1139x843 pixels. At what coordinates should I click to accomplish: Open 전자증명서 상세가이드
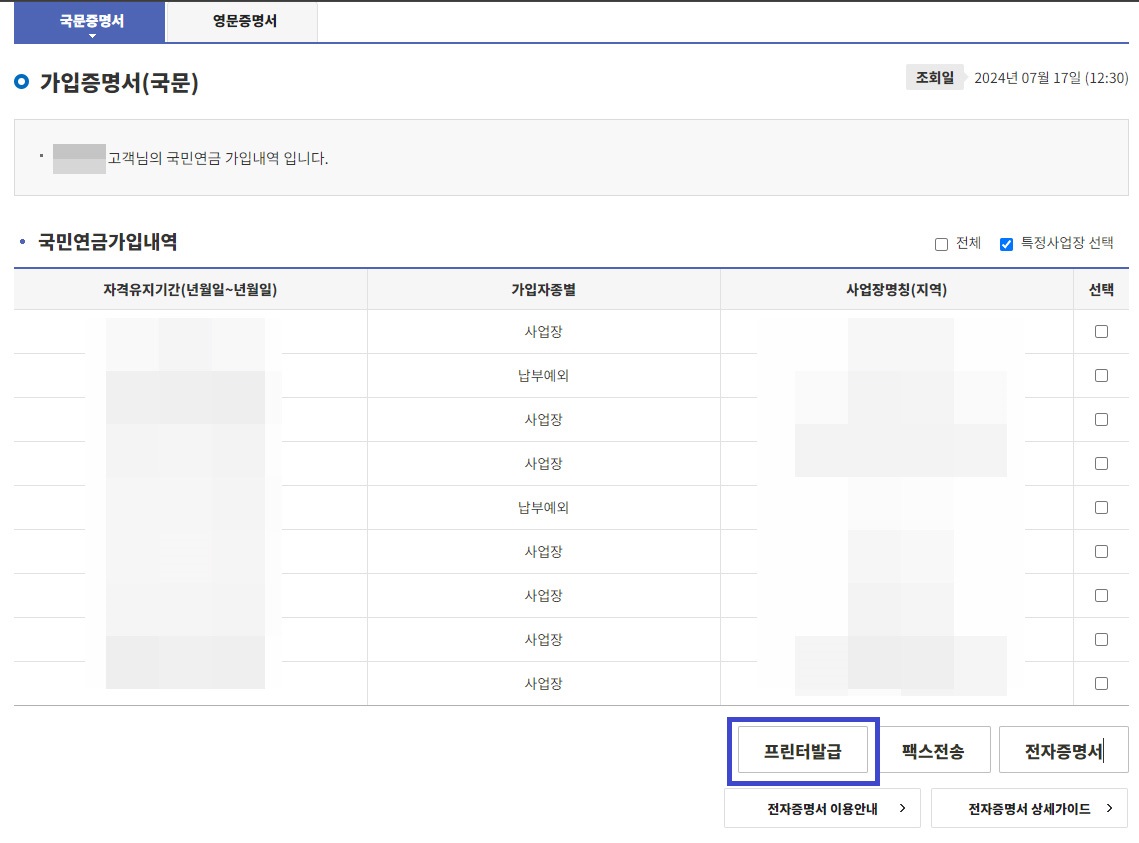[1028, 808]
